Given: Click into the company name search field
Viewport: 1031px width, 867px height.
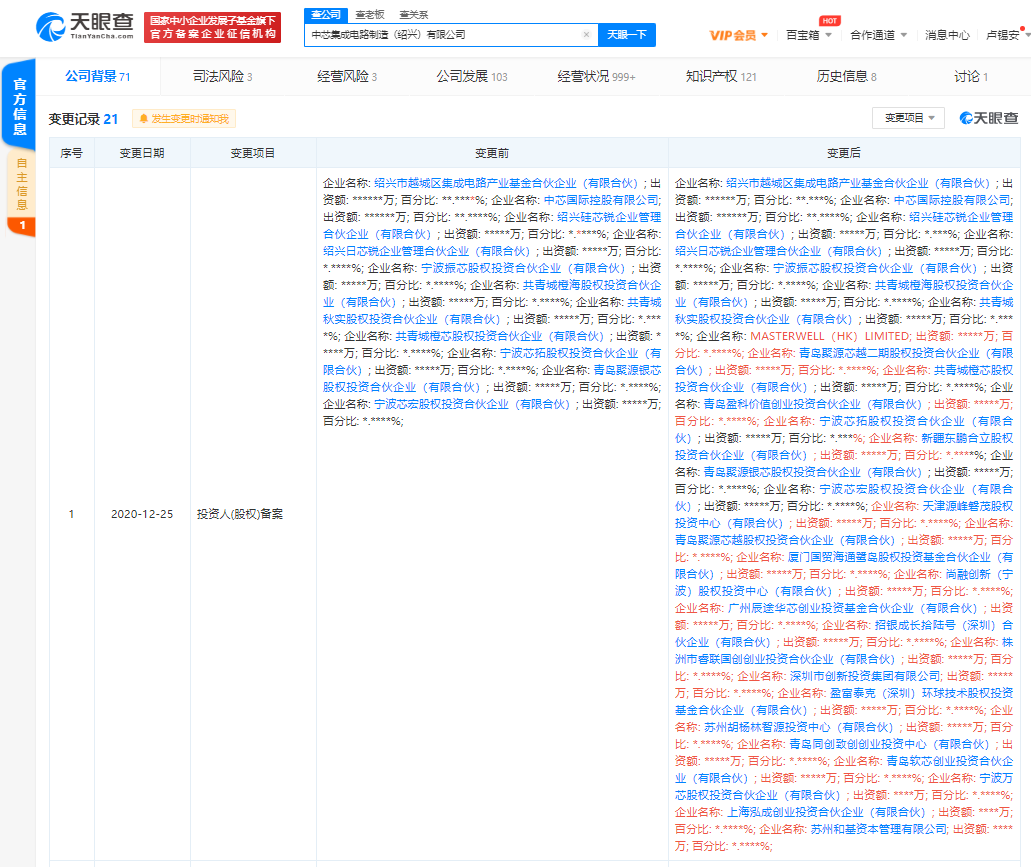Looking at the screenshot, I should [440, 35].
